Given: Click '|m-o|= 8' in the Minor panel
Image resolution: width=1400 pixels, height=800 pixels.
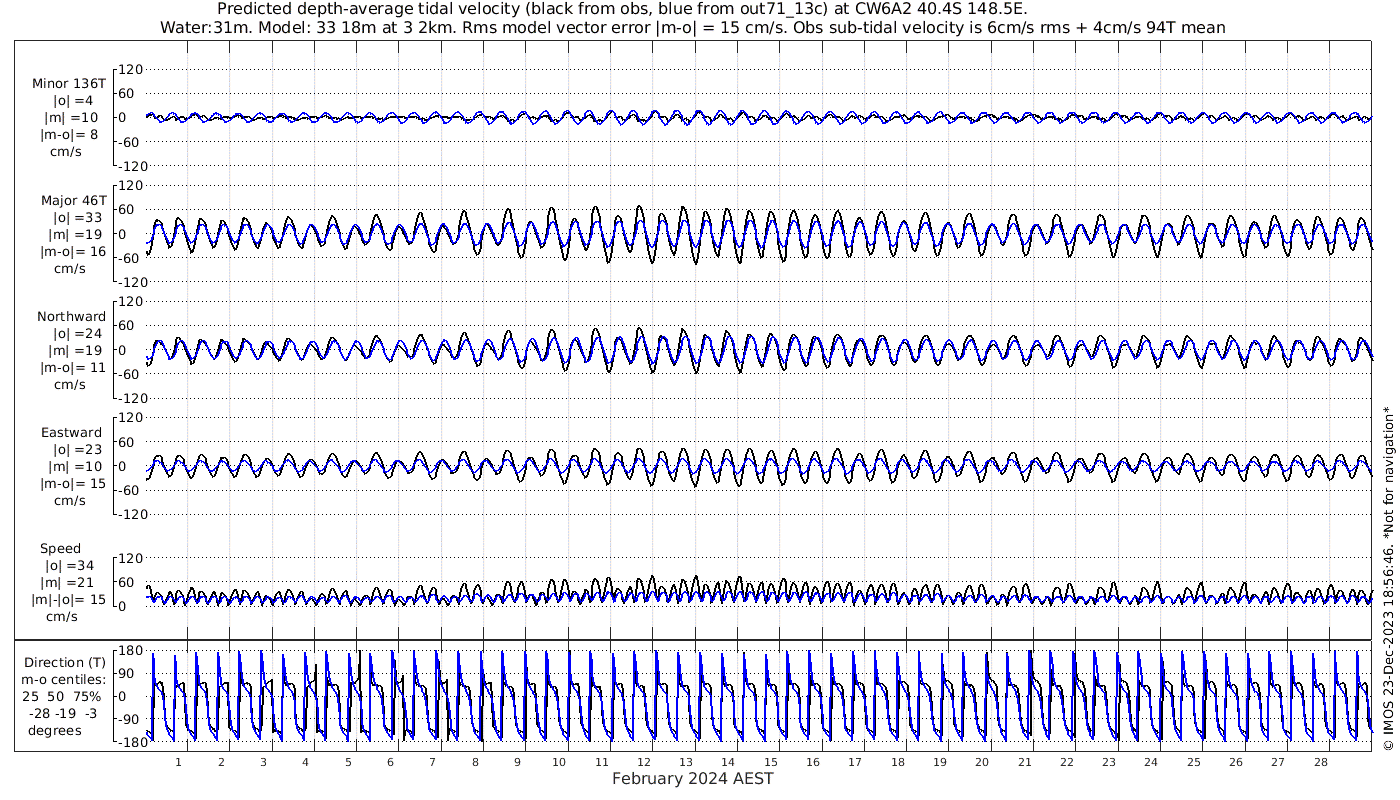Looking at the screenshot, I should tap(69, 135).
